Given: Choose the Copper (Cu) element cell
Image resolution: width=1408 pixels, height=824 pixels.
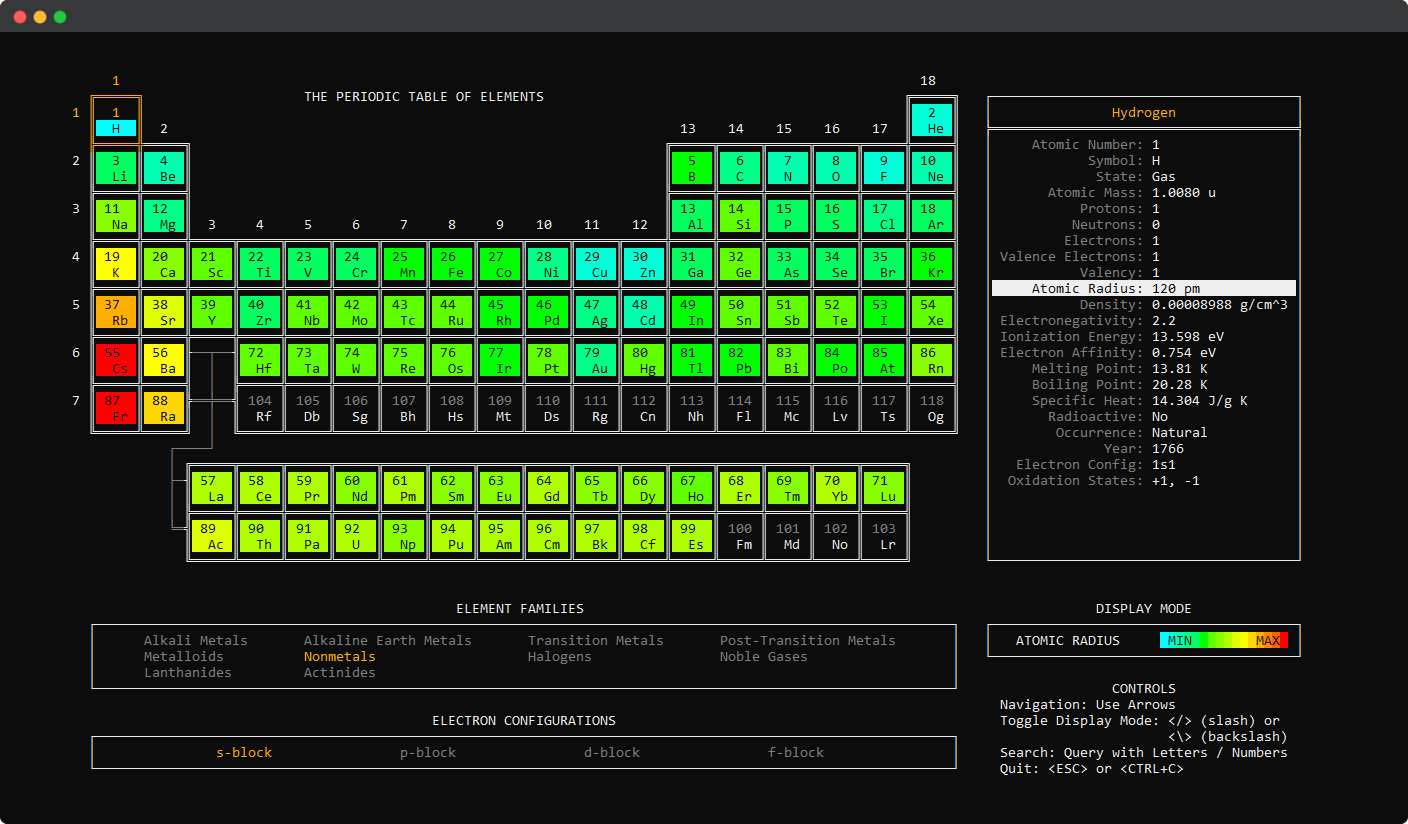Looking at the screenshot, I should pos(596,264).
